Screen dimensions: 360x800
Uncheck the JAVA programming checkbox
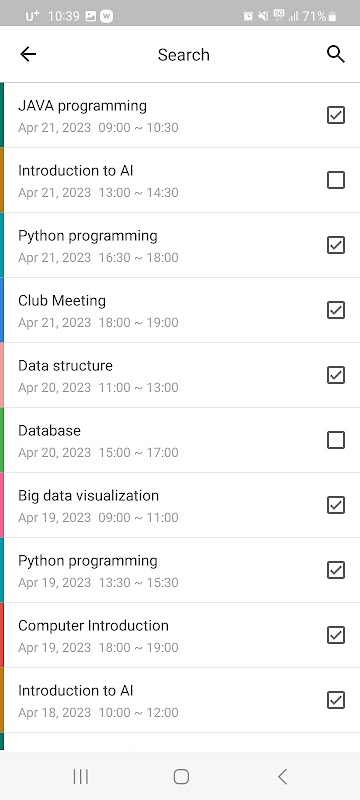[336, 115]
